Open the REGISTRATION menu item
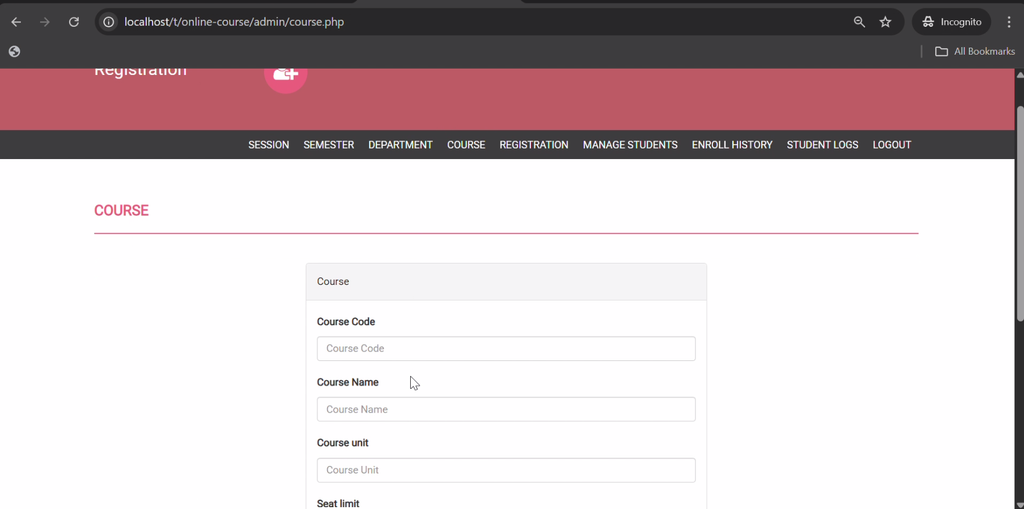This screenshot has width=1024, height=509. 534,145
